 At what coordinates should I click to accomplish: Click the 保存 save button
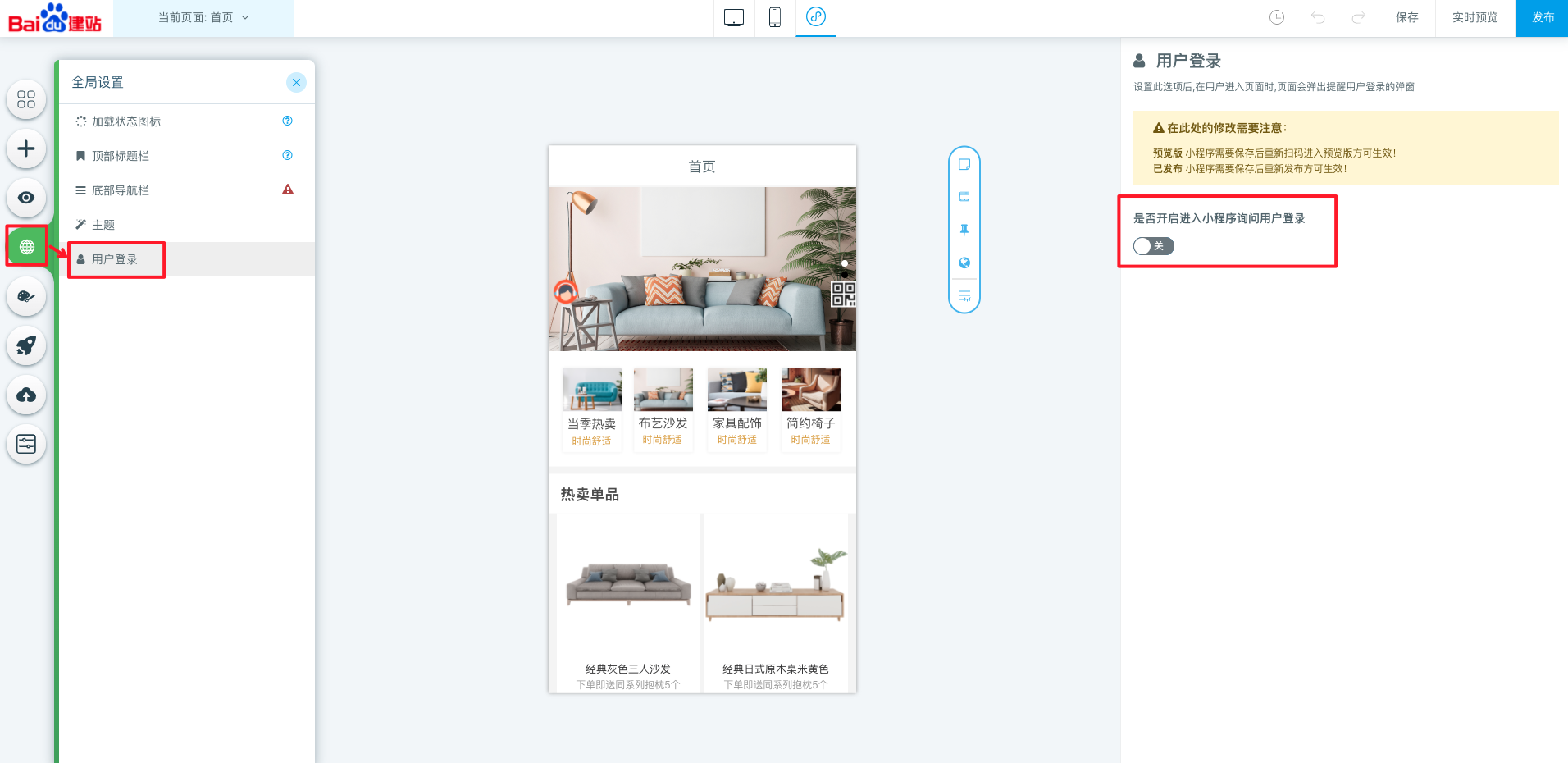click(x=1406, y=17)
